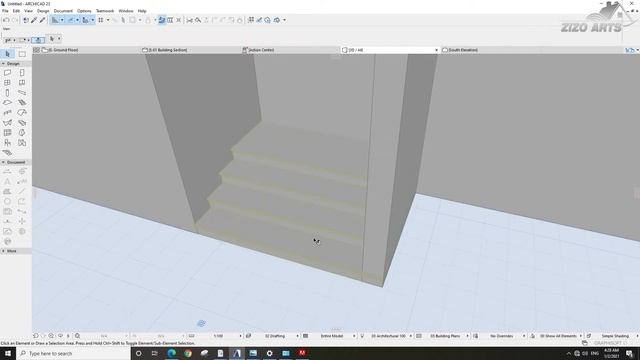Click the taskbar search box
Screen dimensions: 640x360
point(73,353)
